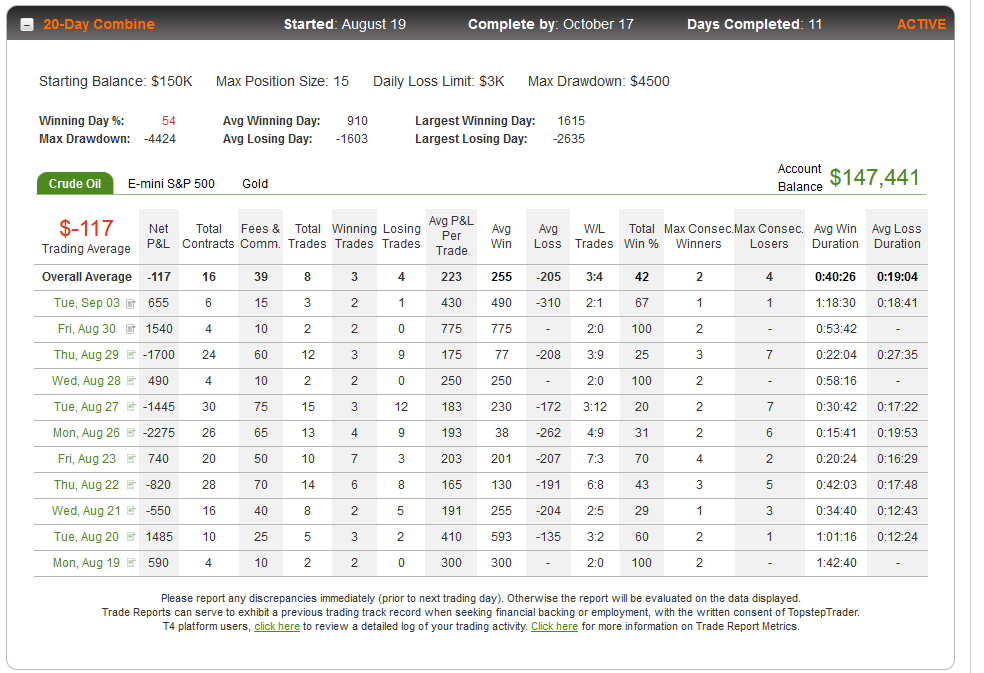The height and width of the screenshot is (673, 984).
Task: Click the 0:40:26 overall win duration
Action: (x=835, y=277)
